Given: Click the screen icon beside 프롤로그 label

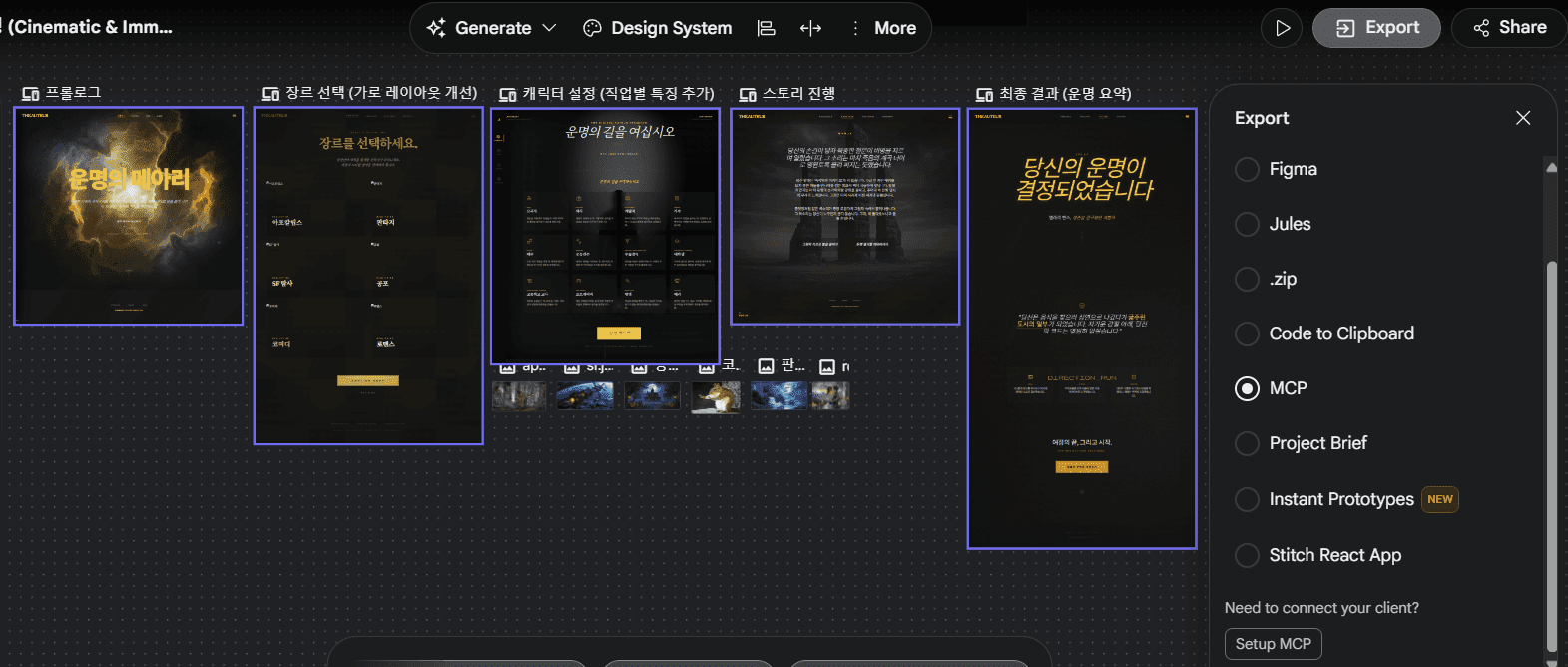Looking at the screenshot, I should click(x=31, y=94).
